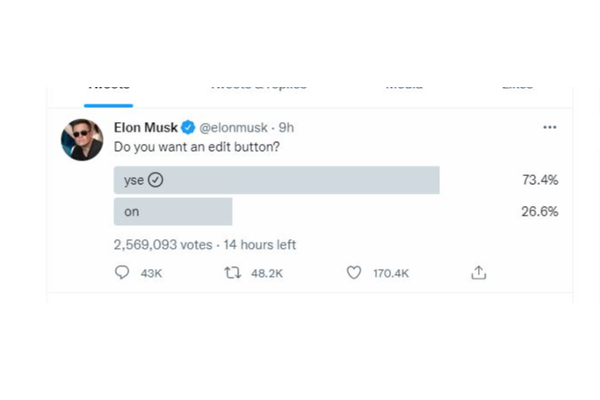Click the 170.4K likes count
The height and width of the screenshot is (400, 600).
coord(391,272)
